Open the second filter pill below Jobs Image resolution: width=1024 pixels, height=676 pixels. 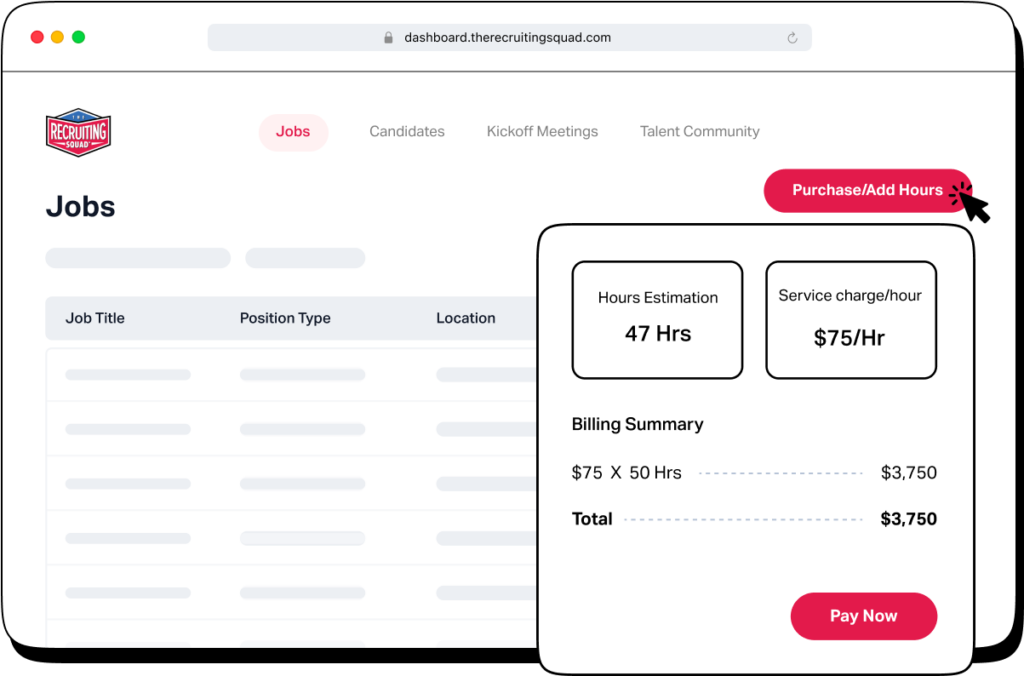[x=304, y=258]
